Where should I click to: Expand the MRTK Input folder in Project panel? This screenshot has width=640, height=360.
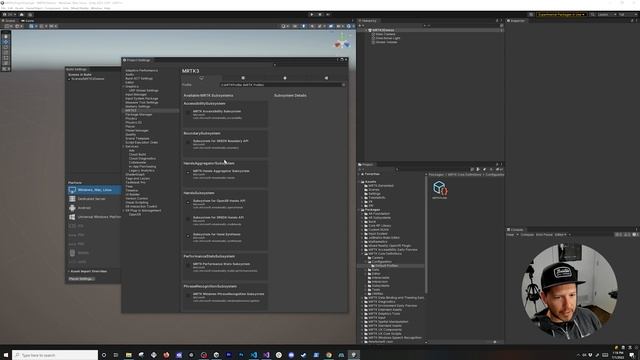[362, 318]
